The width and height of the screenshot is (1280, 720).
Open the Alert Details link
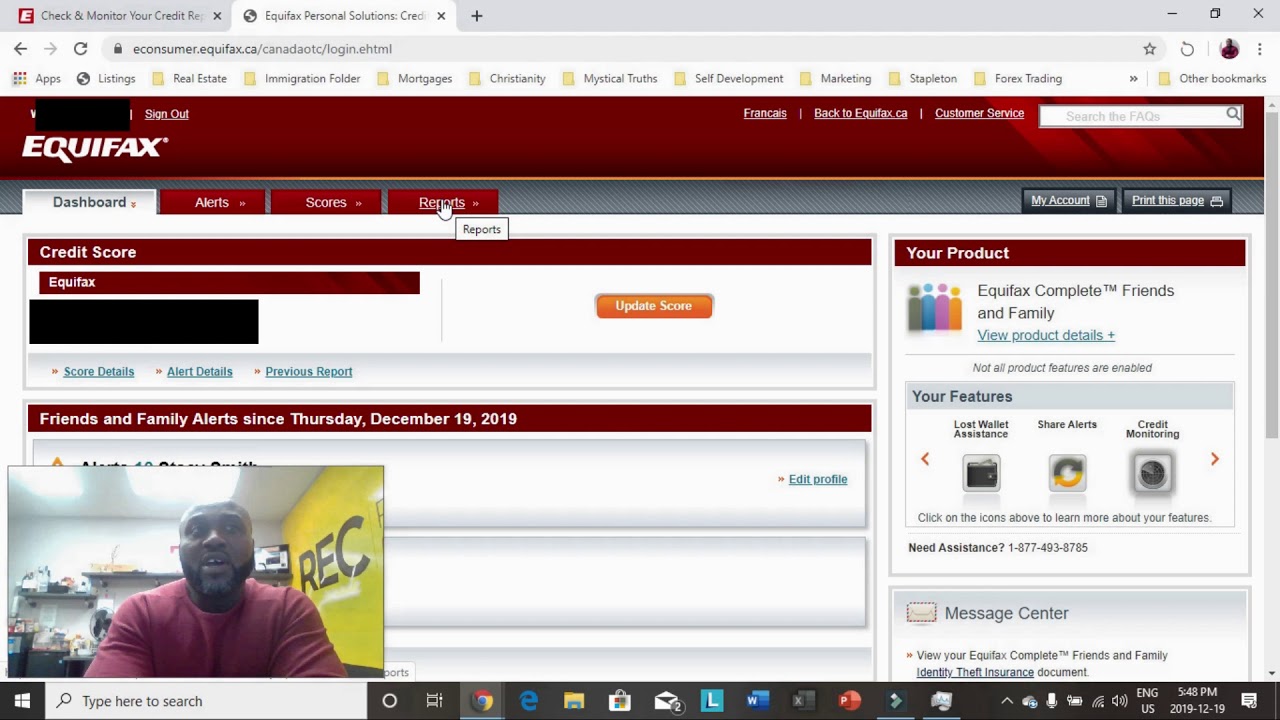pos(199,371)
